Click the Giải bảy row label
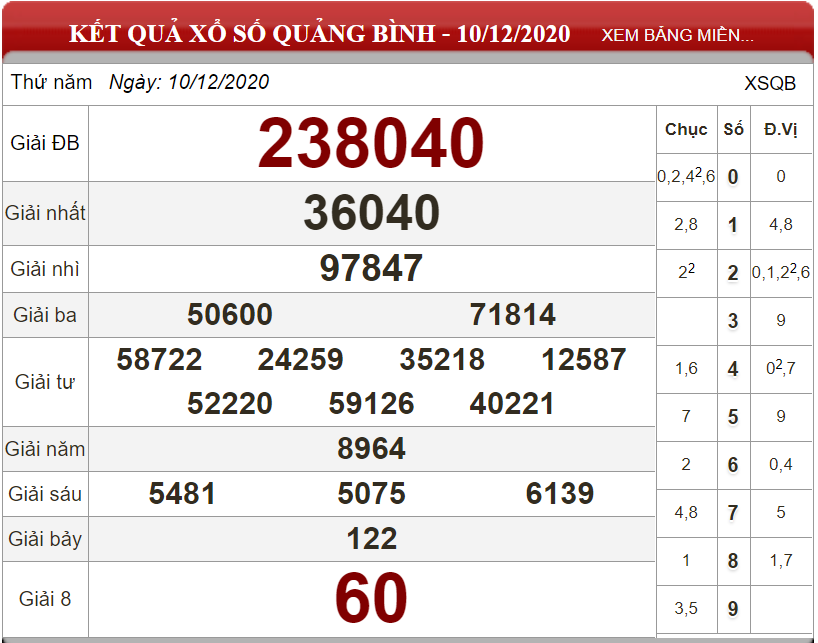 point(45,539)
